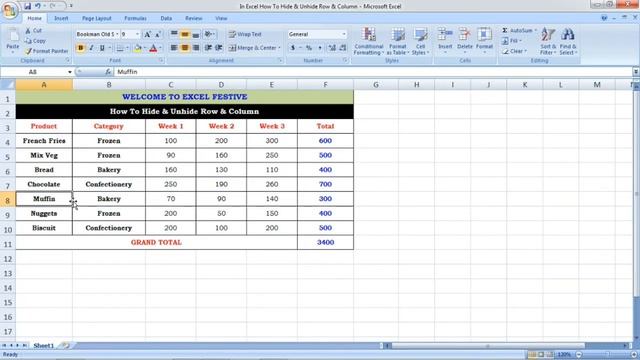Open Conditional Formatting menu
The image size is (640, 360).
tap(369, 41)
